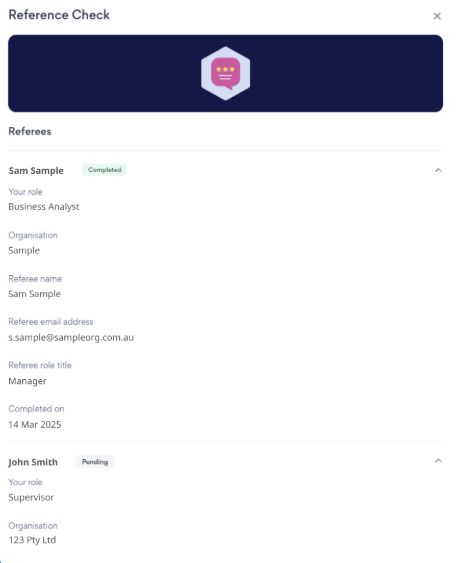Click the 123 Pty Ltd organisation value
The width and height of the screenshot is (458, 563).
pyautogui.click(x=32, y=540)
